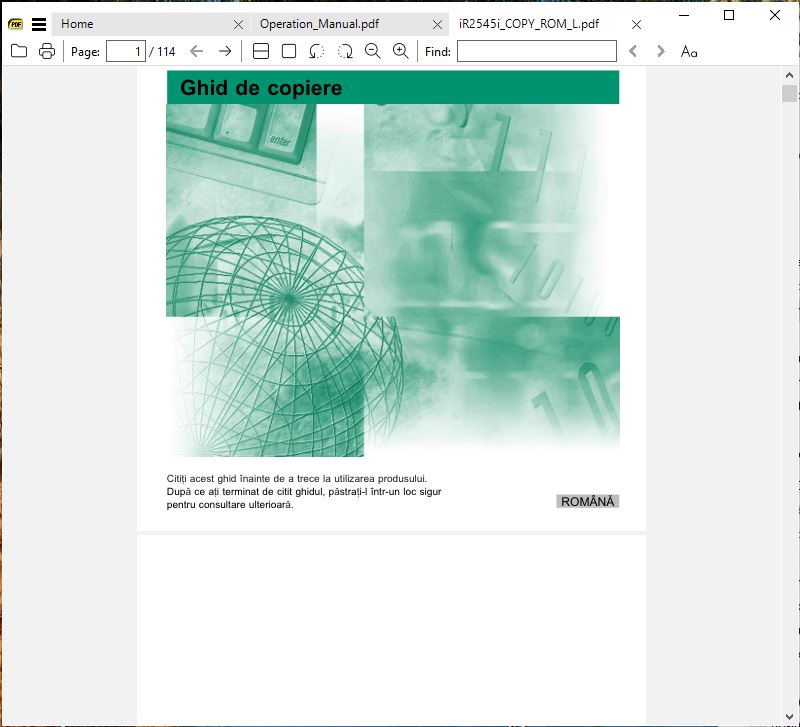Find next match arrow
This screenshot has width=800, height=727.
(x=661, y=52)
